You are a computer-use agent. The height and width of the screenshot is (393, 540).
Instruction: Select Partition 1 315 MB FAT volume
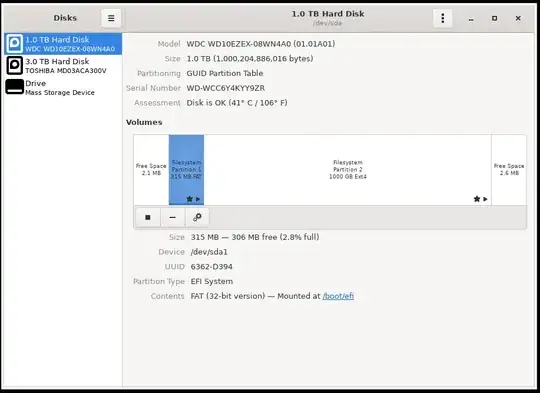(x=186, y=170)
